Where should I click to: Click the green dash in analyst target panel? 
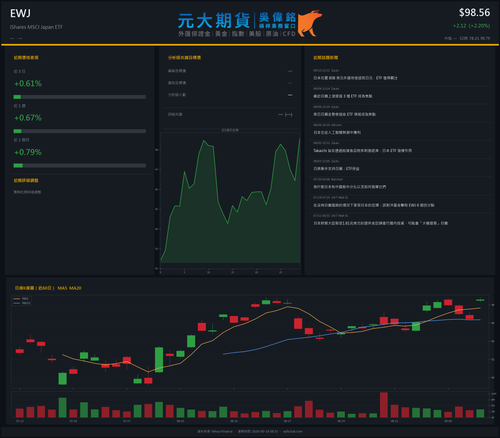290,71
